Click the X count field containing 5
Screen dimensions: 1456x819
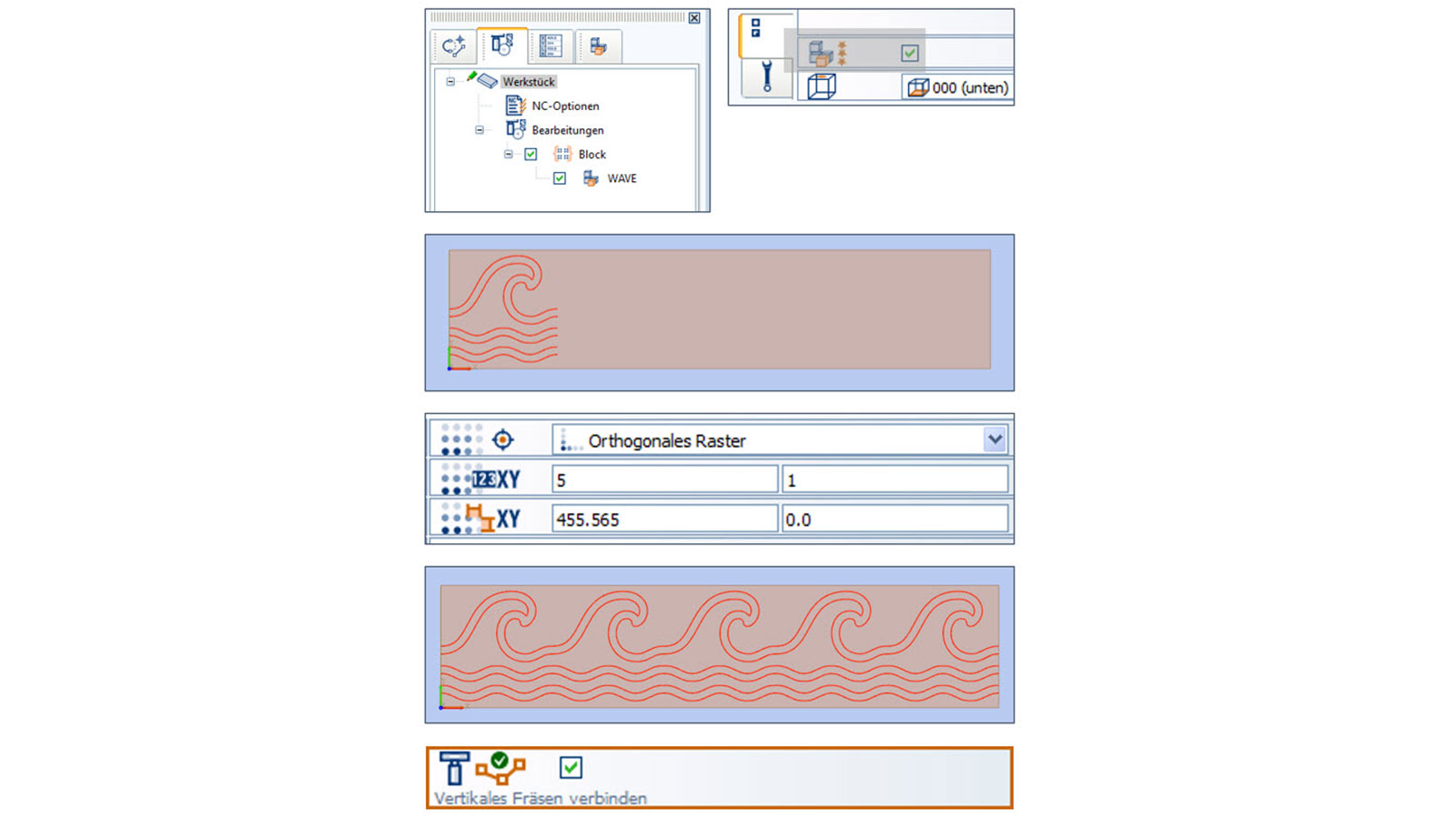[x=664, y=480]
